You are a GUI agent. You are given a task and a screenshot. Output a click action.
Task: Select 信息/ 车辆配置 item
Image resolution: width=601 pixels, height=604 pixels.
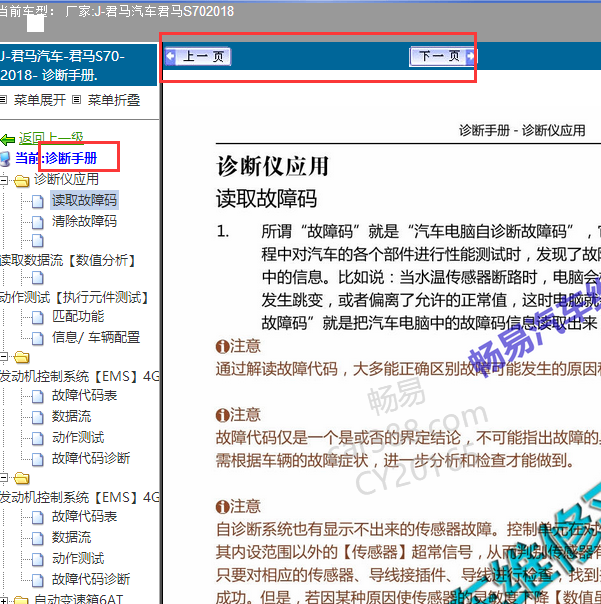96,337
